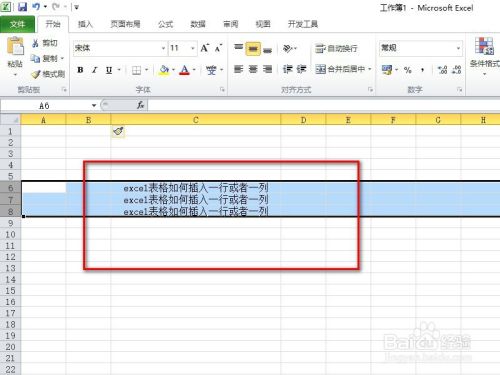The width and height of the screenshot is (500, 375).
Task: Apply fill color with paint bucket icon
Action: (x=164, y=70)
